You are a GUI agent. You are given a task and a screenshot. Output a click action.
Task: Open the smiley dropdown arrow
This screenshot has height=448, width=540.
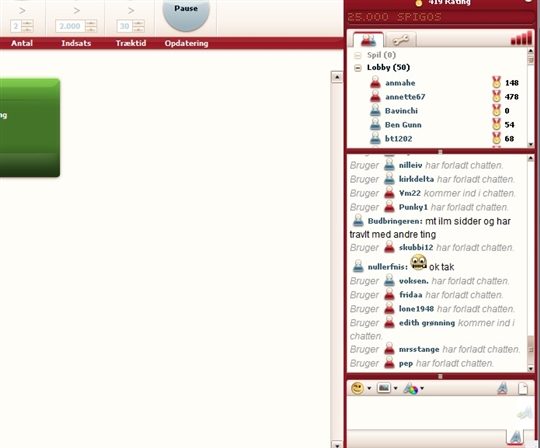tap(369, 388)
